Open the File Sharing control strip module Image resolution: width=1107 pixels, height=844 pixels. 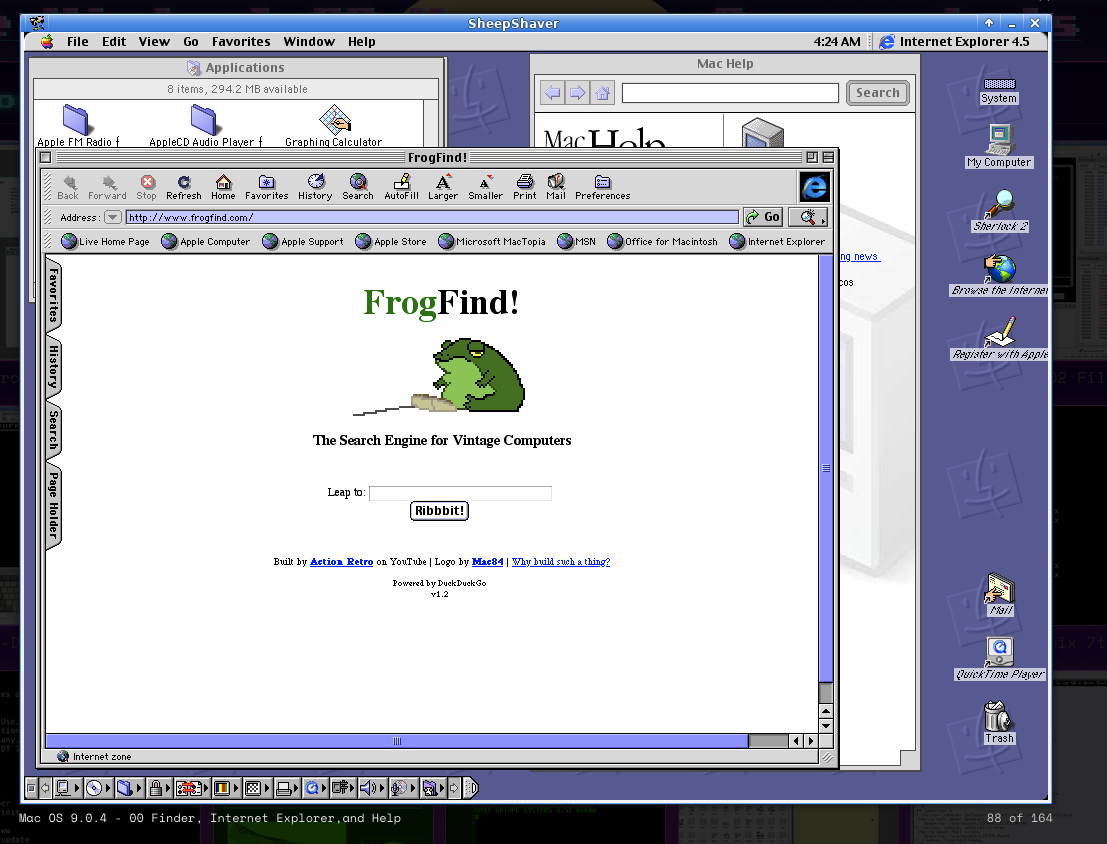[128, 787]
